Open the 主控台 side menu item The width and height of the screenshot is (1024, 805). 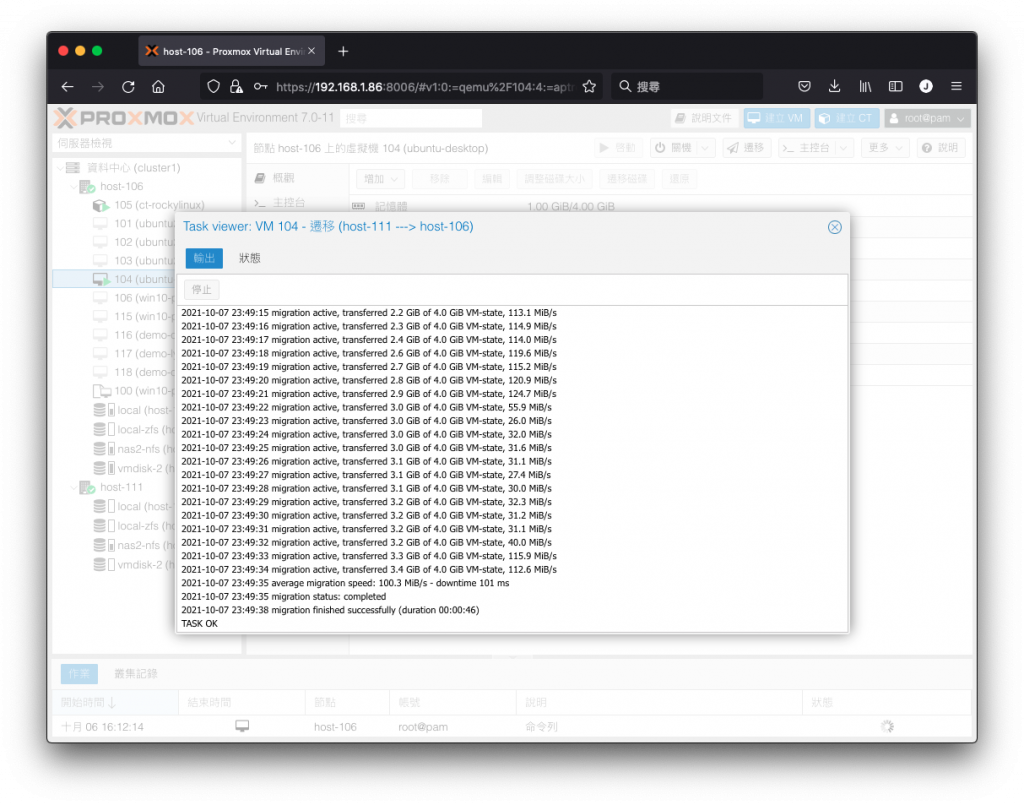(x=289, y=203)
